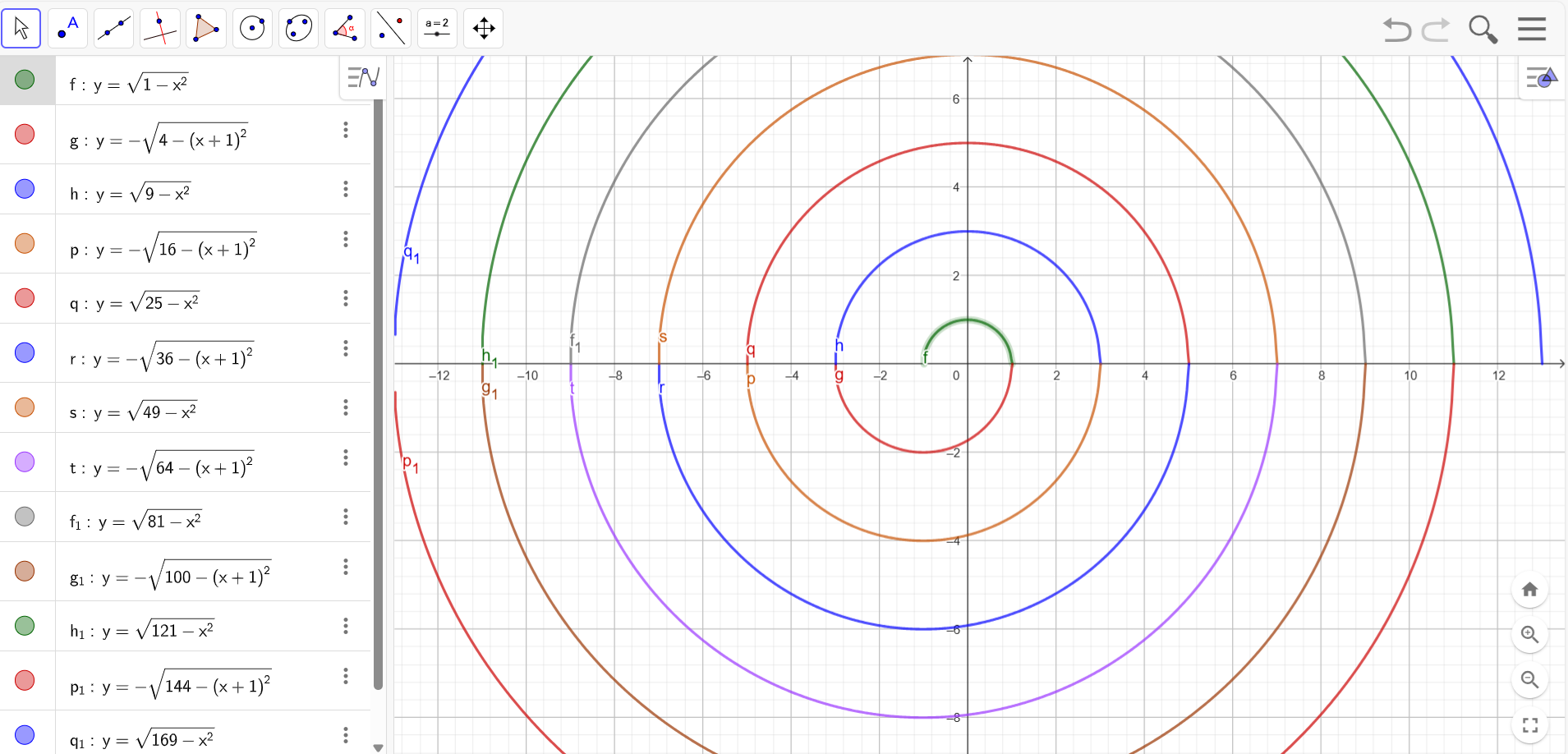This screenshot has height=754, width=1568.
Task: Open more options for function p₁
Action: tap(346, 676)
